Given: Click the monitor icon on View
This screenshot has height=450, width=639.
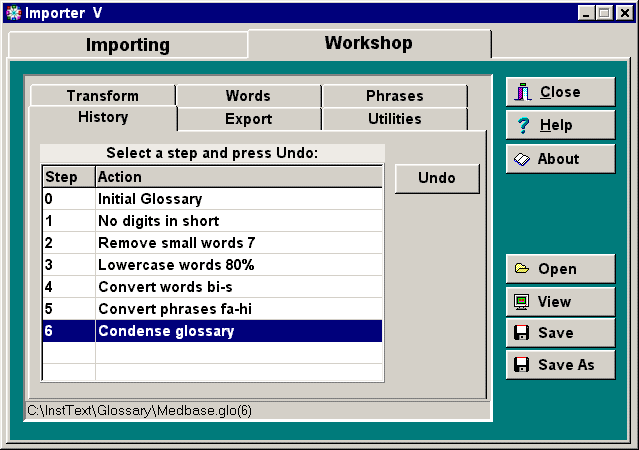Looking at the screenshot, I should (522, 301).
